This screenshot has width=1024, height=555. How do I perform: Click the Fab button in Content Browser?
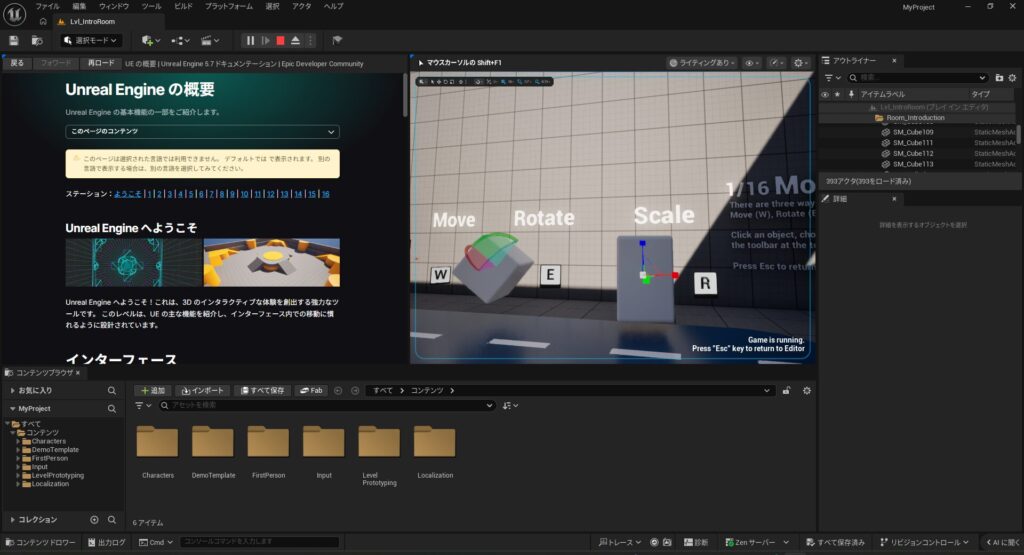[x=312, y=390]
